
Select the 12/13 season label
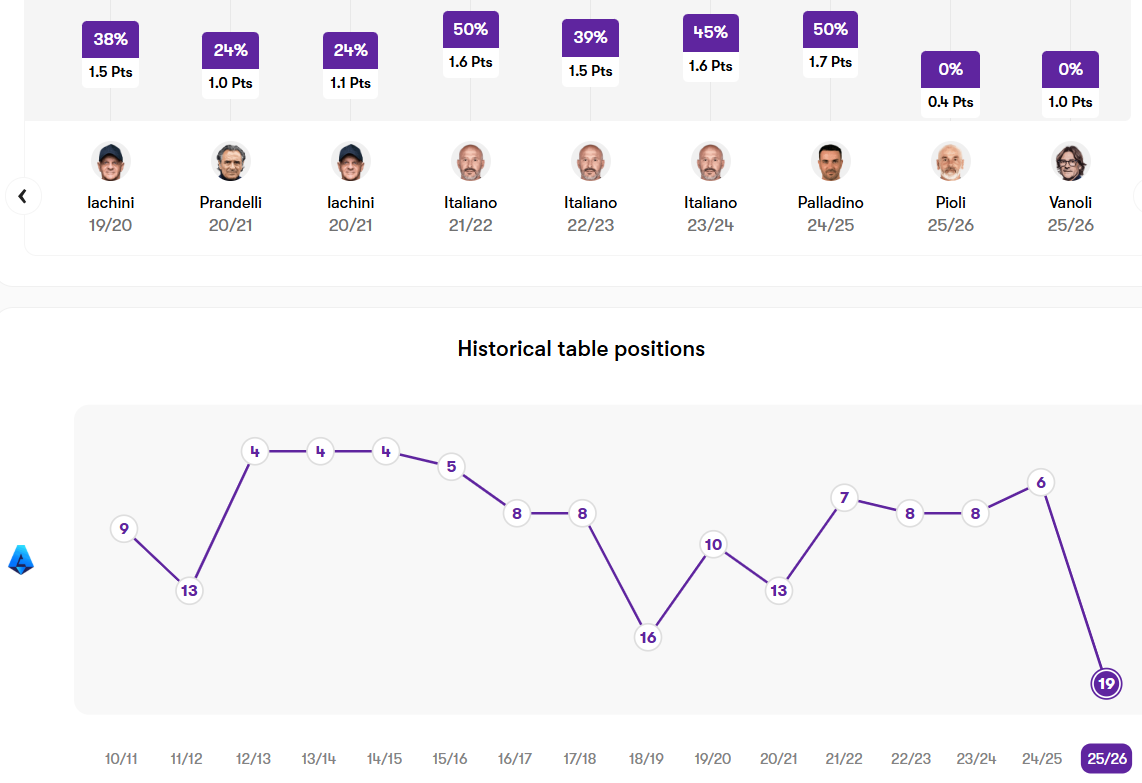[253, 759]
